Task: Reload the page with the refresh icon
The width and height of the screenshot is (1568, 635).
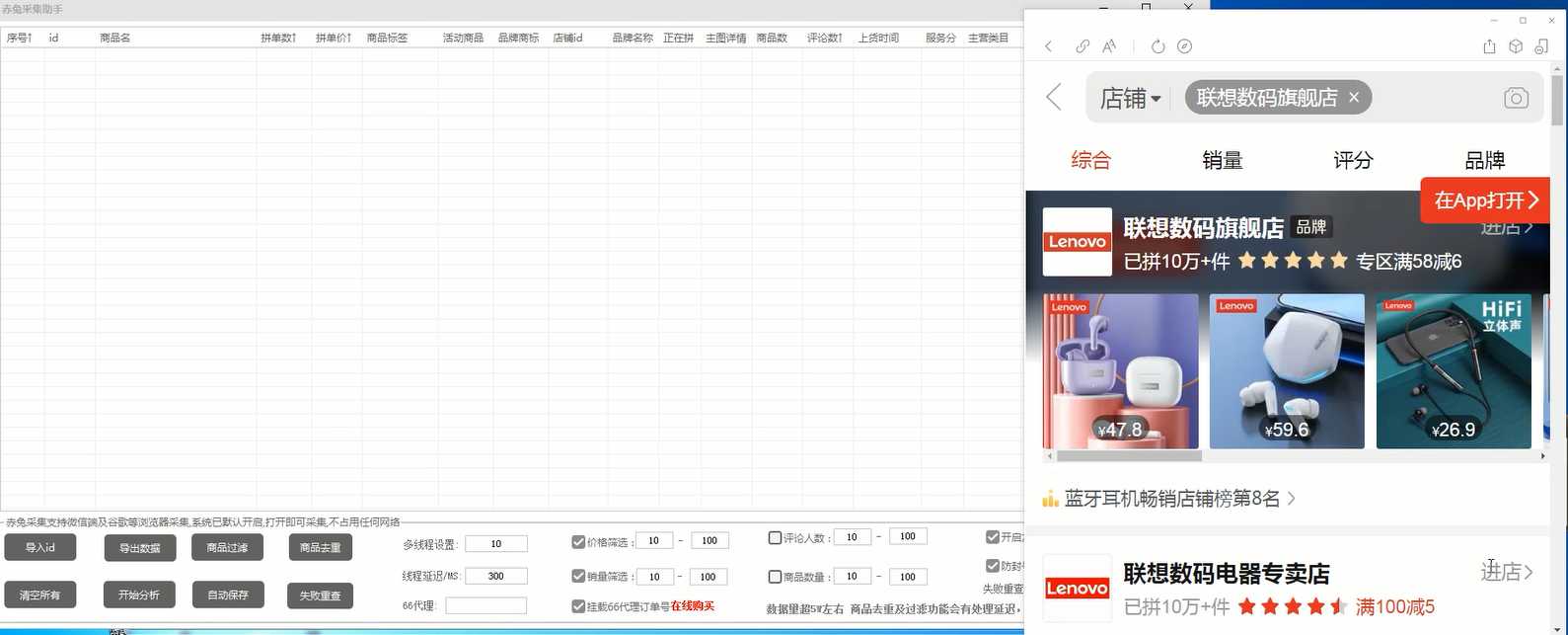Action: [x=1157, y=46]
